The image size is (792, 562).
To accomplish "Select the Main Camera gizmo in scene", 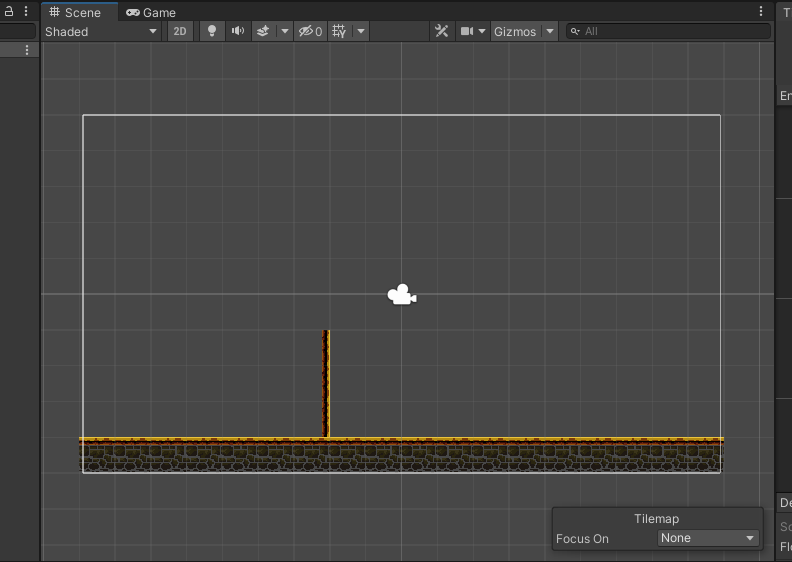I will point(402,295).
